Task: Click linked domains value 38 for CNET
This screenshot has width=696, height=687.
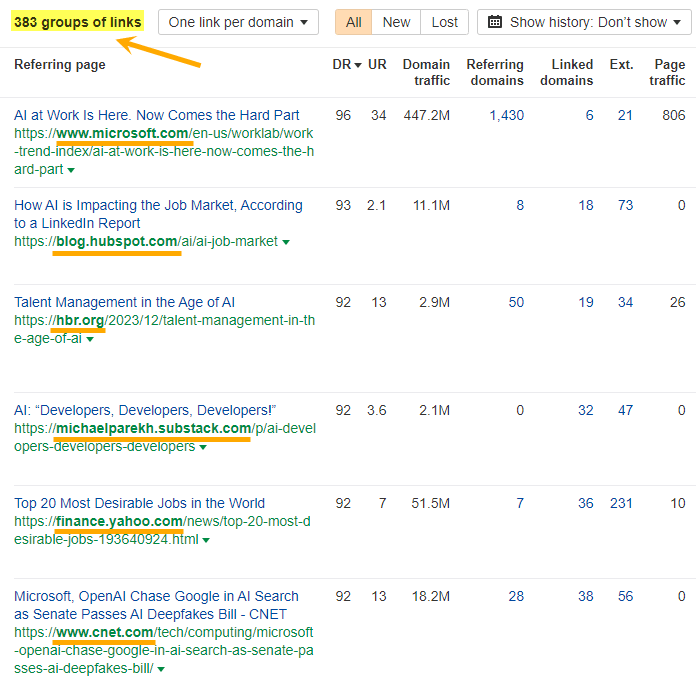Action: 586,596
